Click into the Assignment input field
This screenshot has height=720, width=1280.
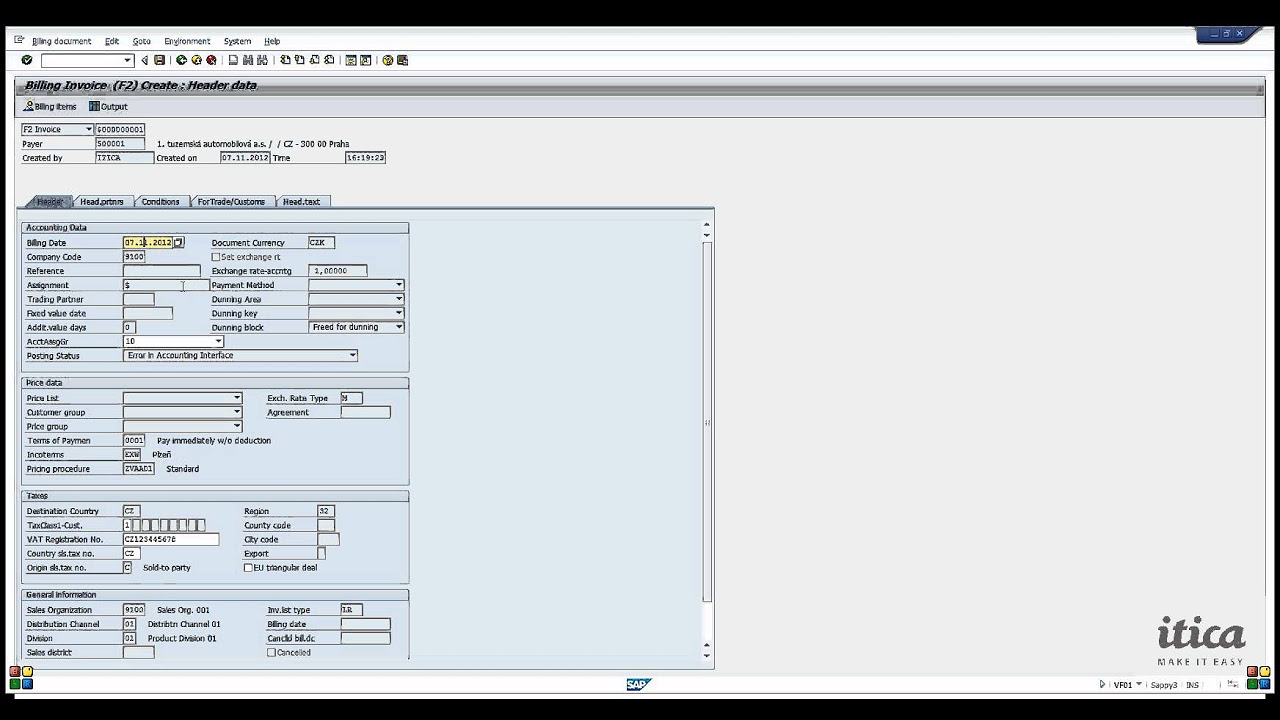pyautogui.click(x=166, y=285)
